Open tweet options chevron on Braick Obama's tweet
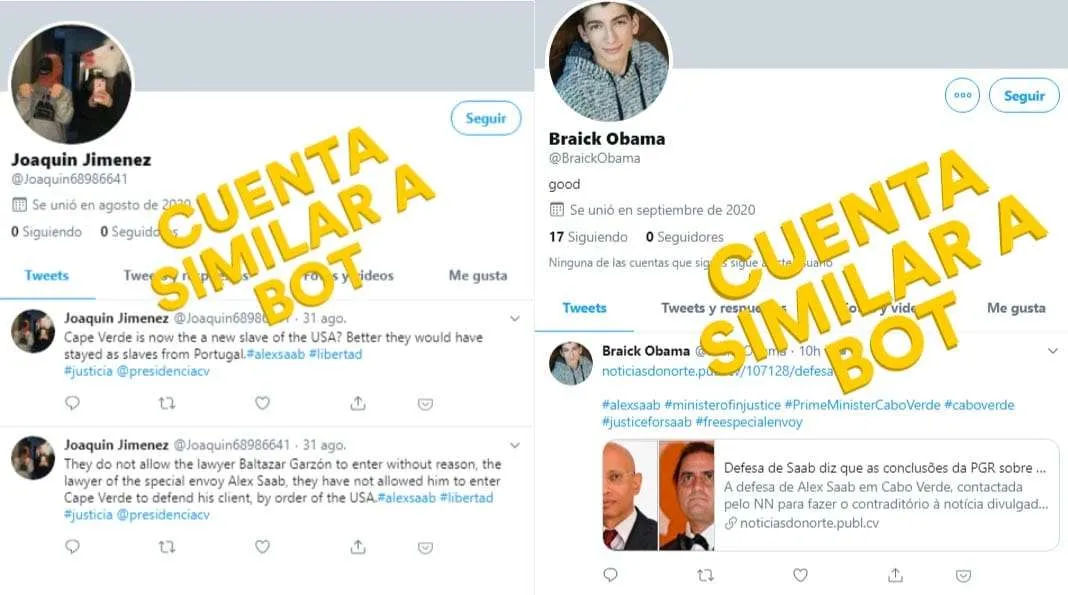The width and height of the screenshot is (1068, 595). click(1053, 351)
